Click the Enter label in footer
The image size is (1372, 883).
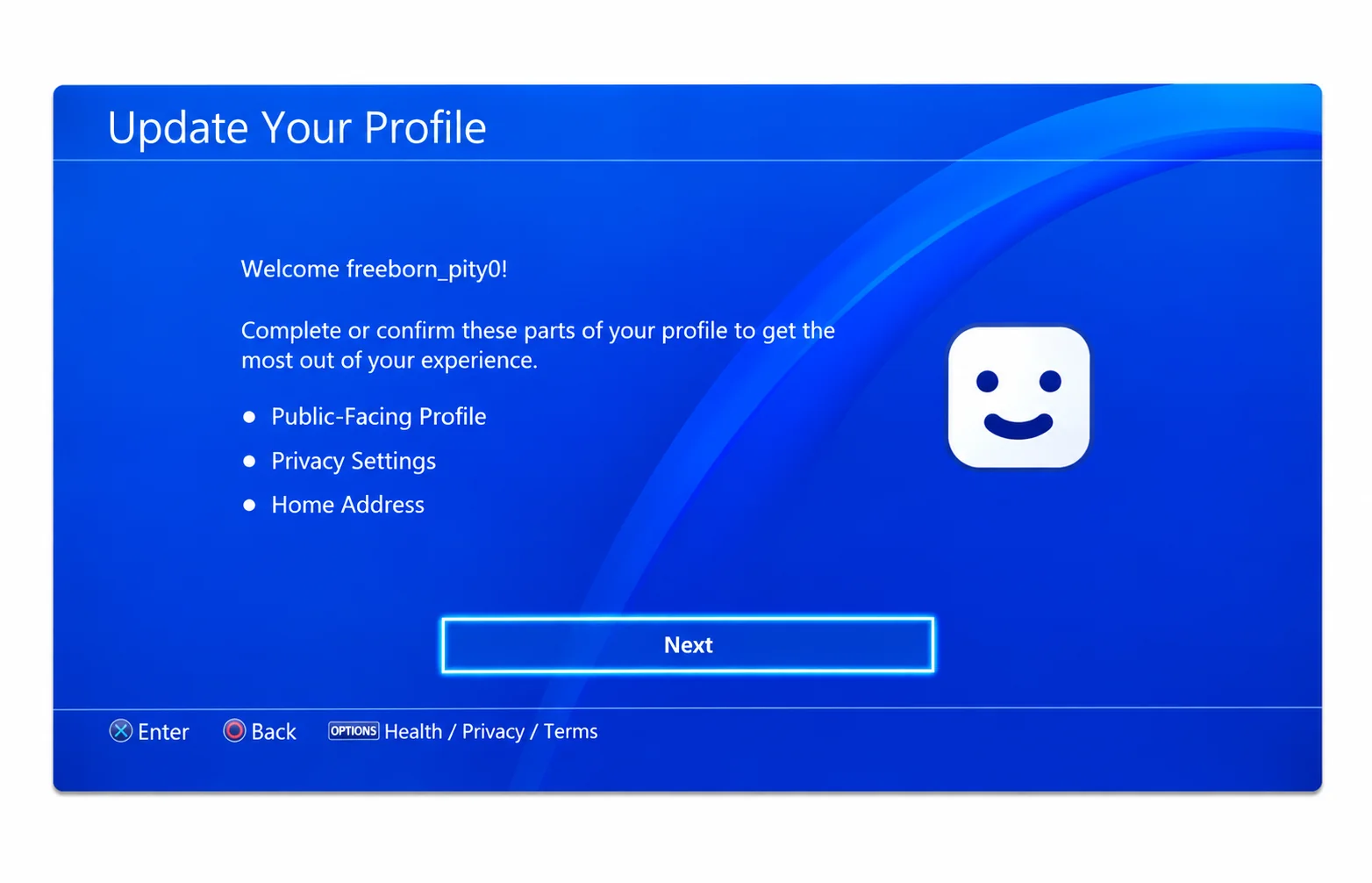pos(163,732)
